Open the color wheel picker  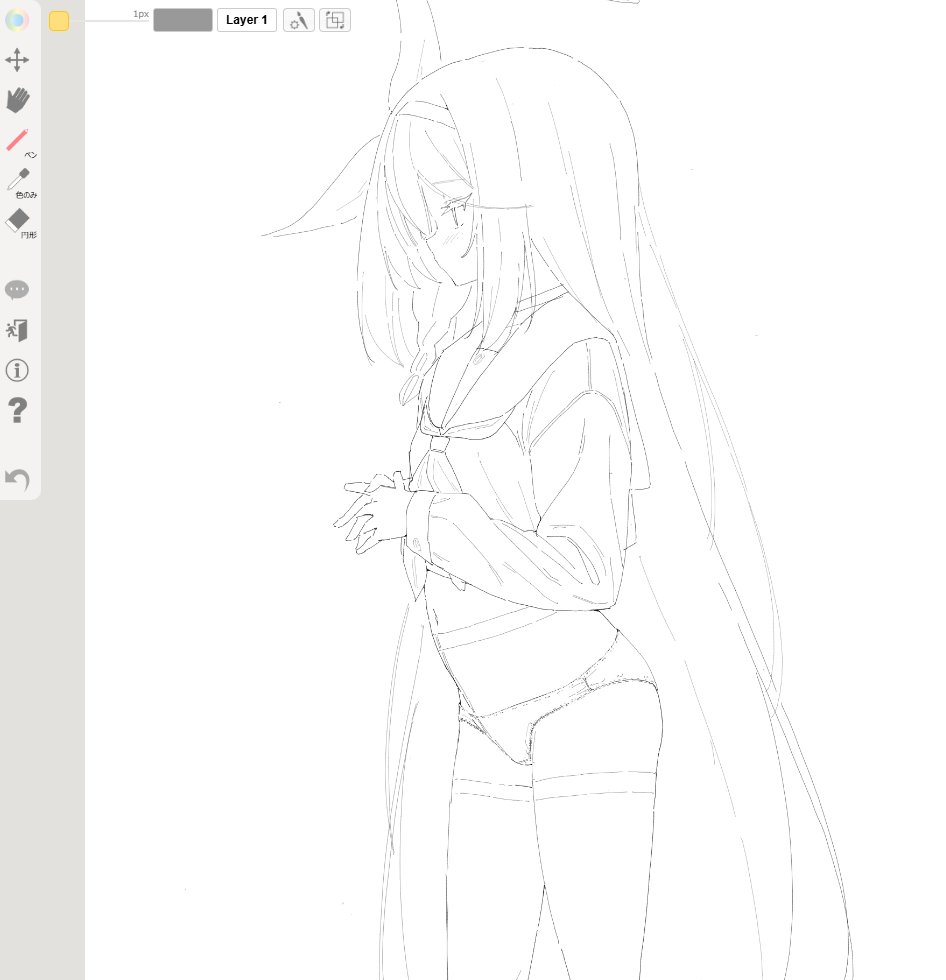[17, 21]
